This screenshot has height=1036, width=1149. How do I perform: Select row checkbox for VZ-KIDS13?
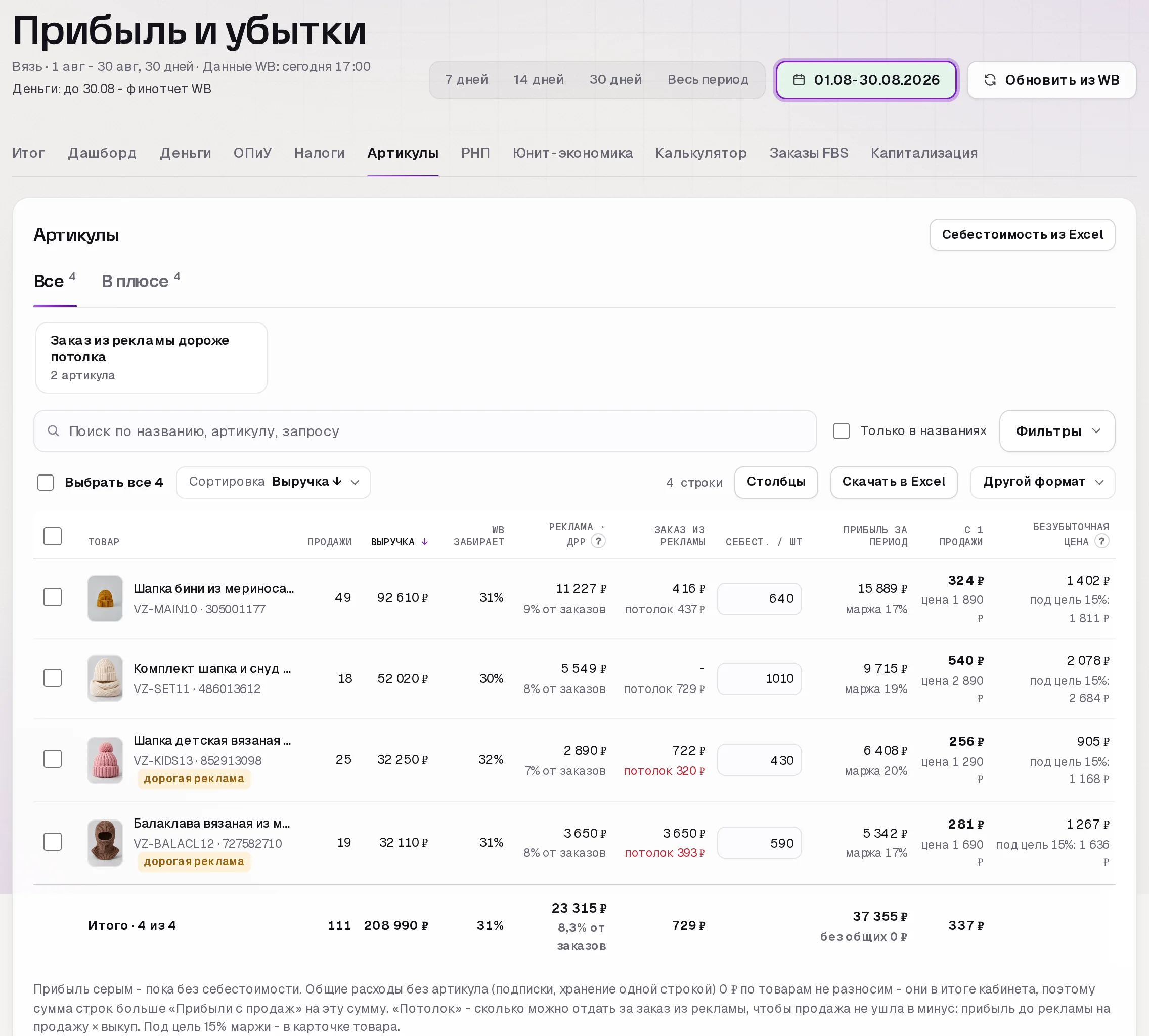(53, 759)
